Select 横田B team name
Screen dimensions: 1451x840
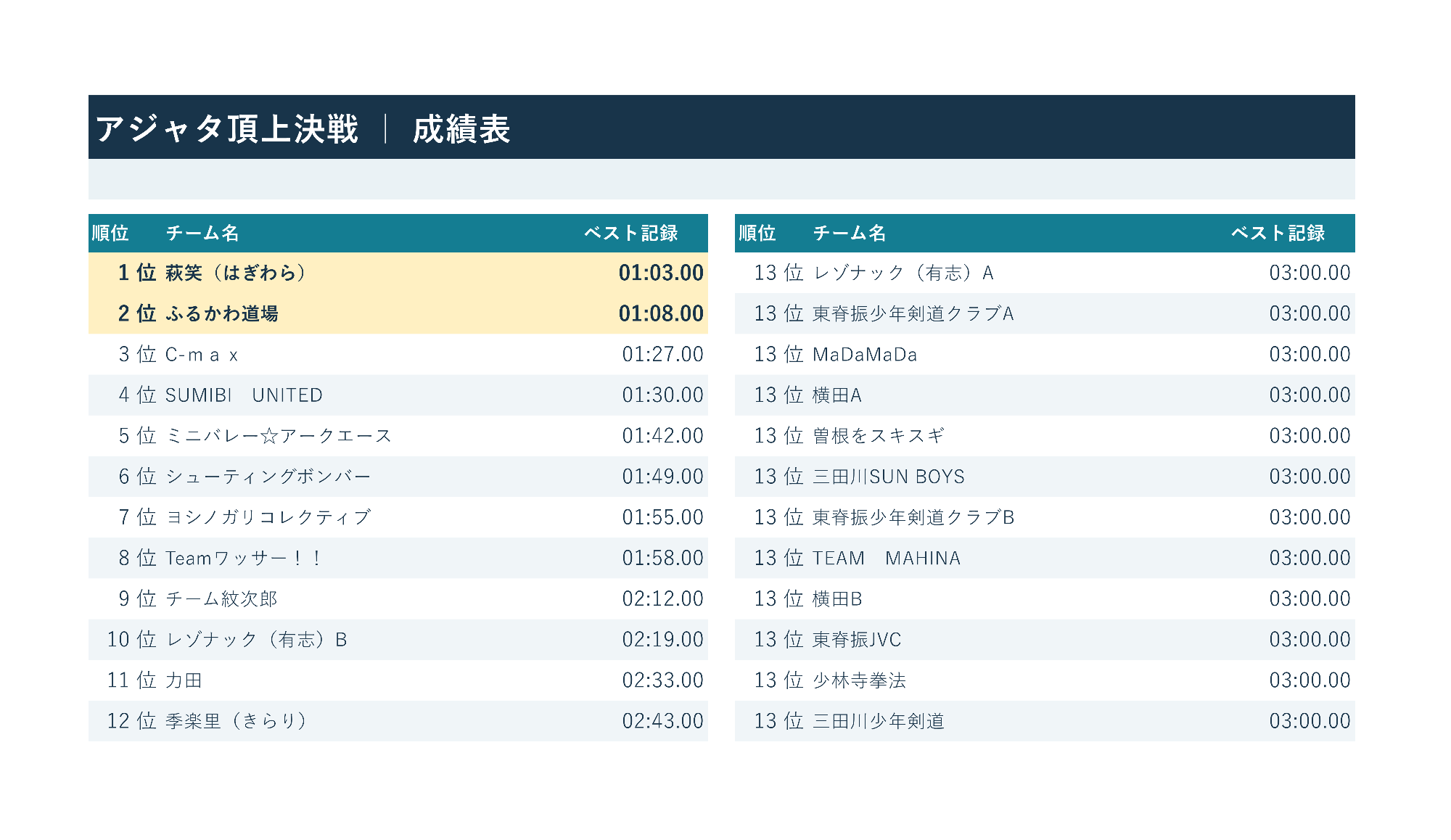(x=837, y=598)
